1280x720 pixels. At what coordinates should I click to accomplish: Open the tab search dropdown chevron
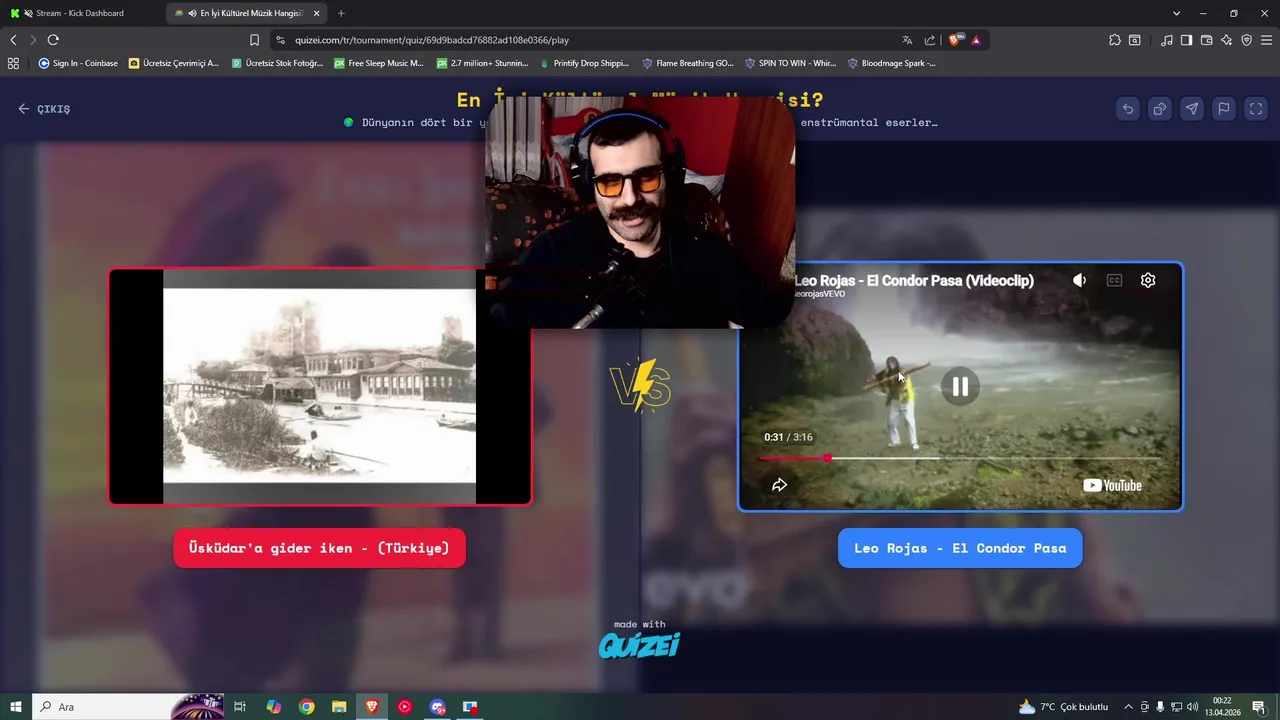tap(1176, 13)
